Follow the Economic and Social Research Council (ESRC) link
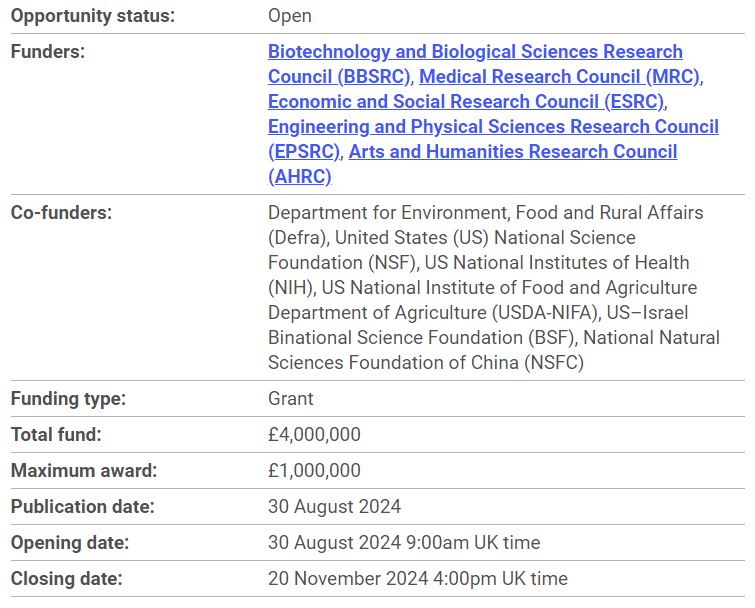Image resolution: width=755 pixels, height=608 pixels. point(466,102)
